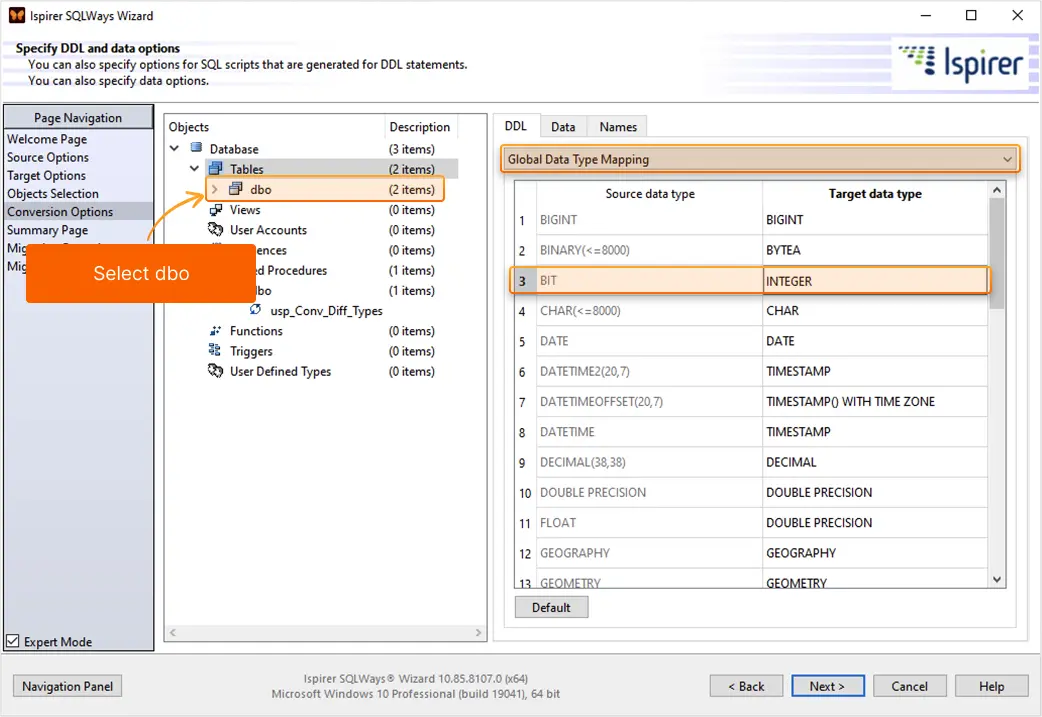The height and width of the screenshot is (717, 1042).
Task: Select the CHAR target data type cell
Action: click(x=875, y=310)
